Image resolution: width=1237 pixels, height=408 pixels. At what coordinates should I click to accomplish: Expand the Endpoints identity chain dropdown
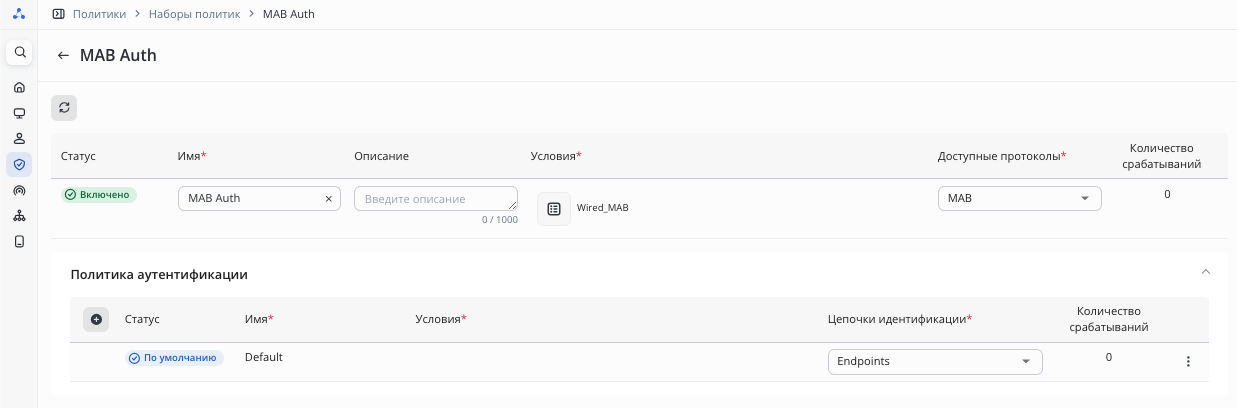pos(934,361)
